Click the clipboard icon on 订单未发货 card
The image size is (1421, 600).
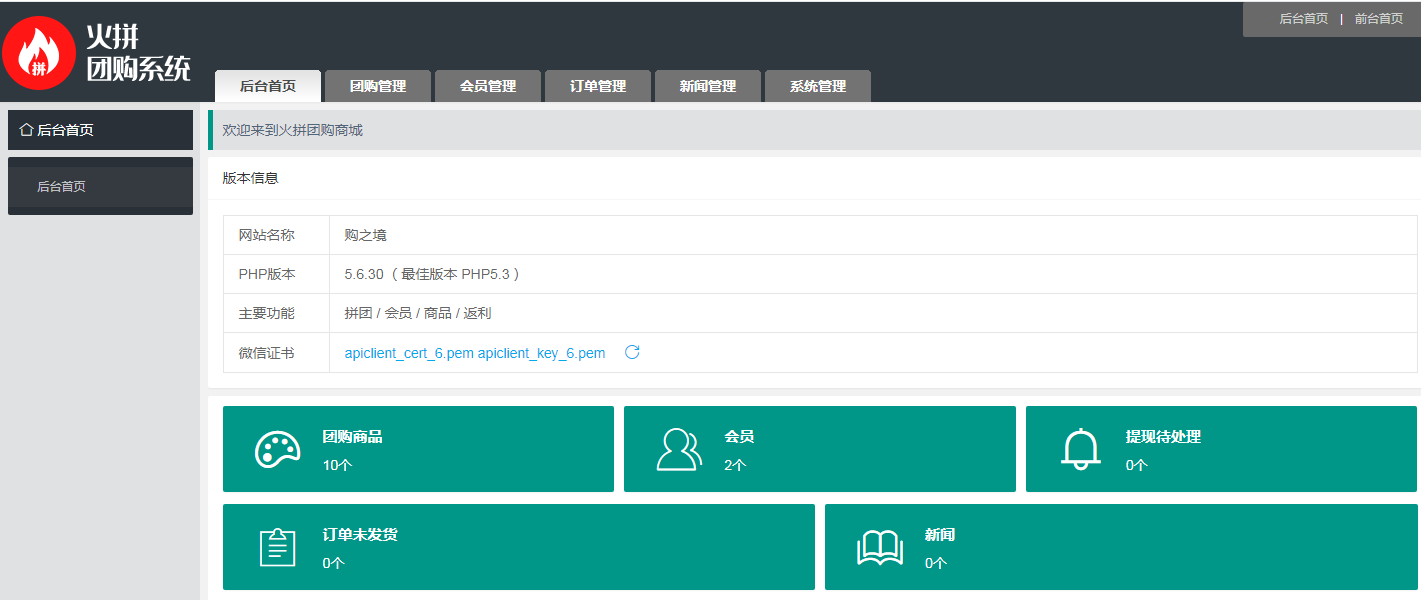click(x=277, y=547)
